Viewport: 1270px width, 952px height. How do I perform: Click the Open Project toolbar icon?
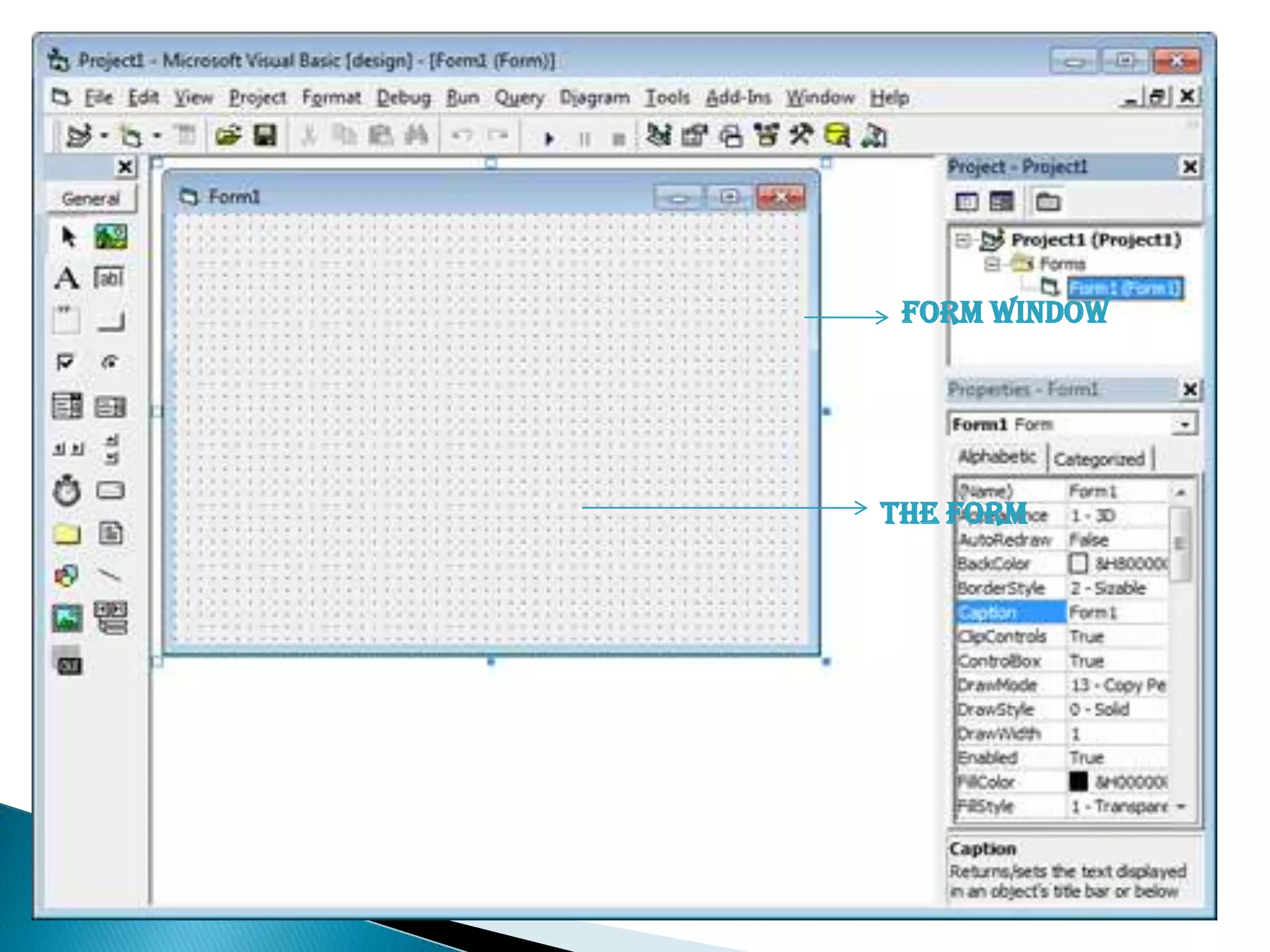[x=228, y=136]
